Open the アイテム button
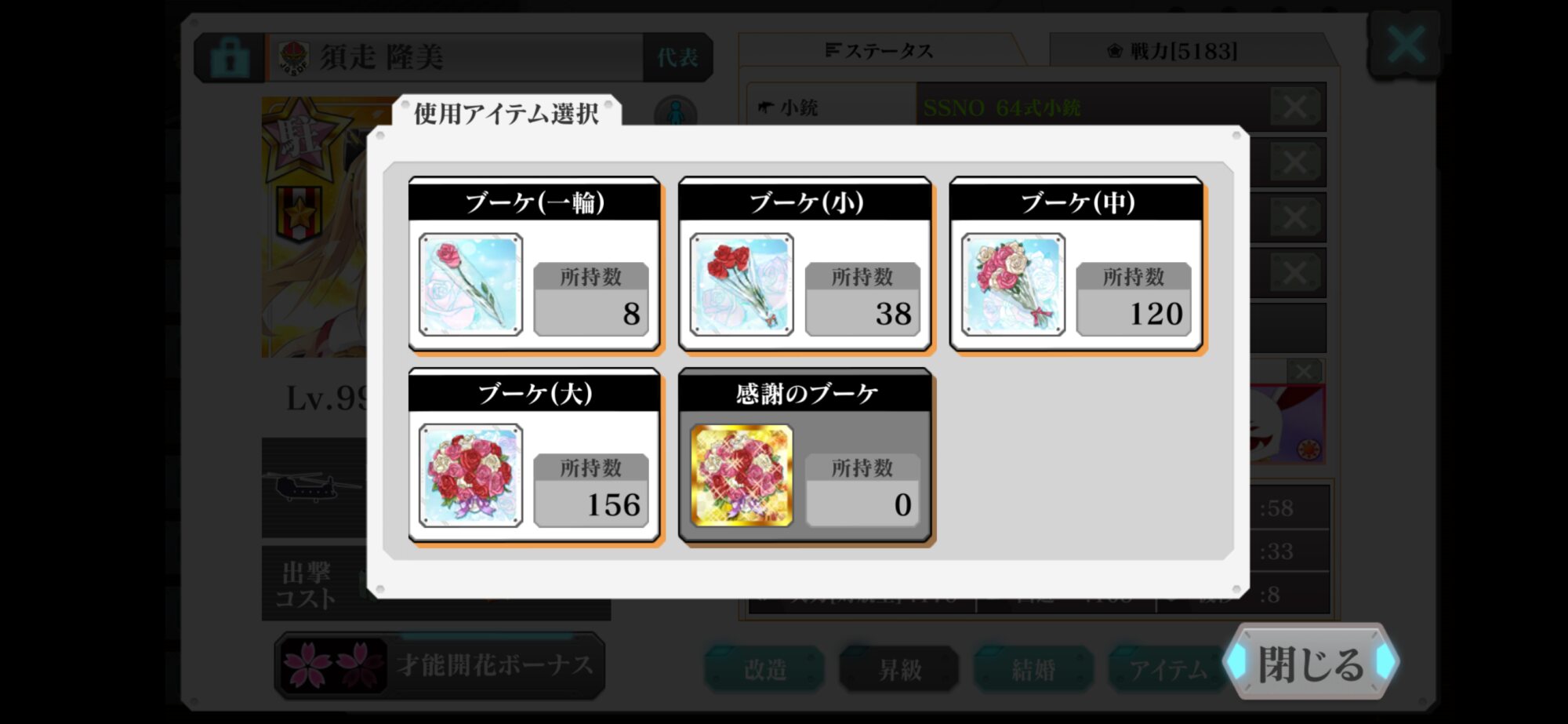 coord(1168,669)
